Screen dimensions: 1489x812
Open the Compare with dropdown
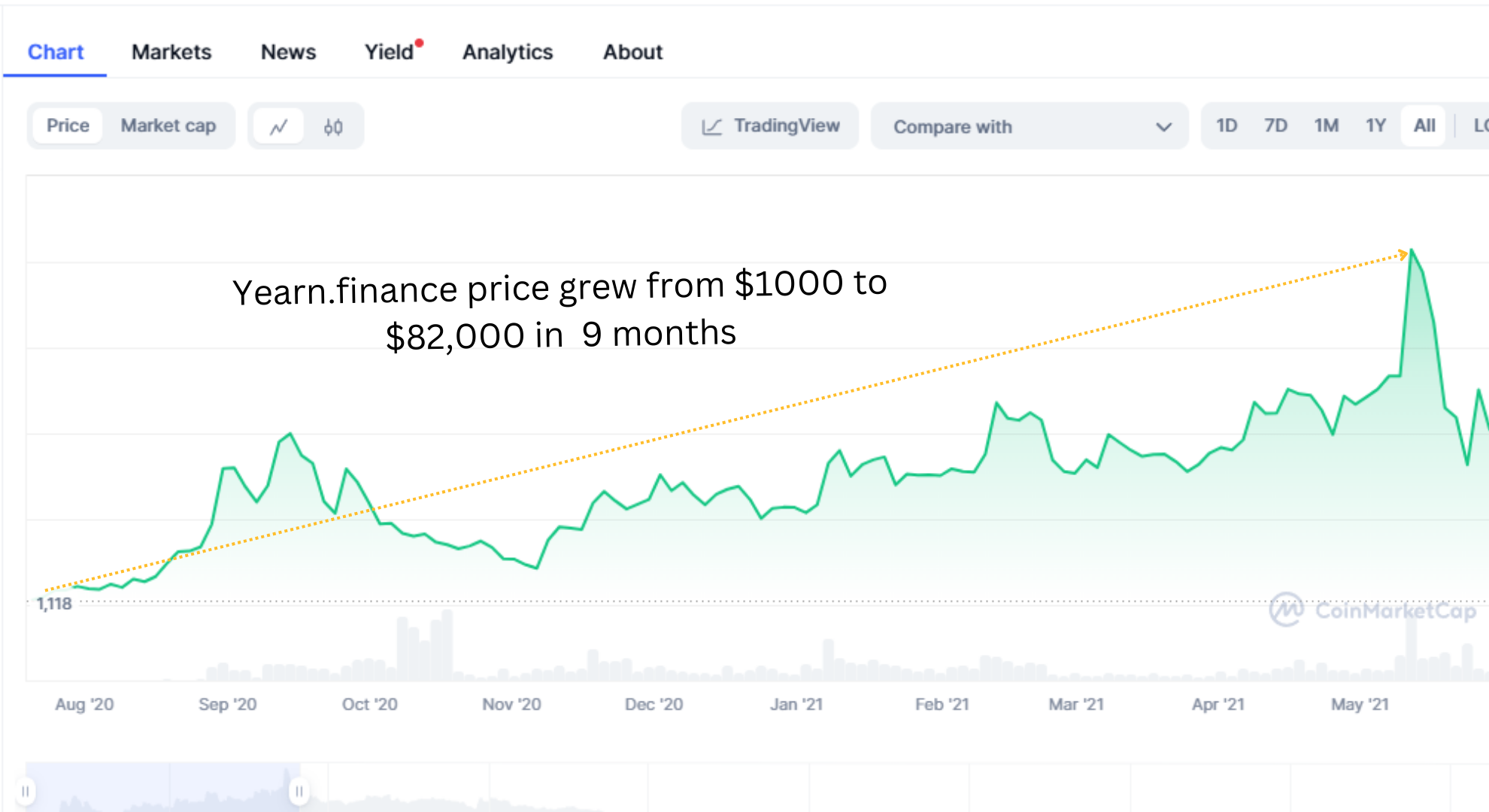[x=1029, y=126]
